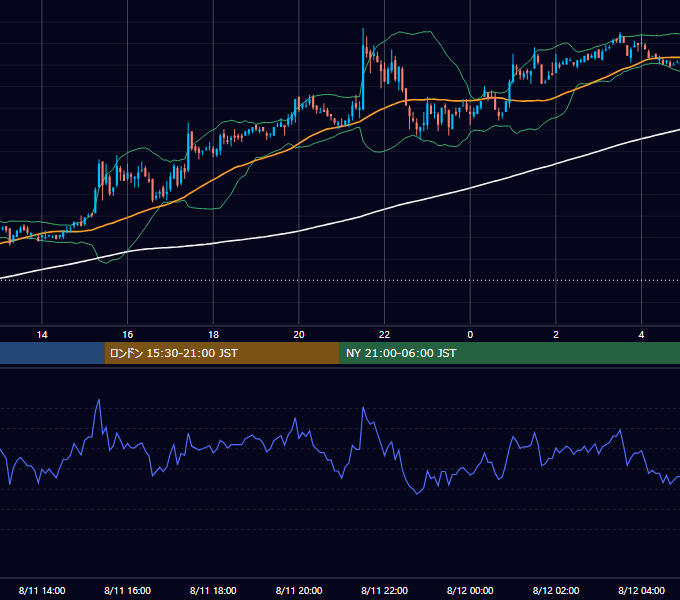This screenshot has height=600, width=680.
Task: Click the 8/11 22:00 date label
Action: click(384, 590)
